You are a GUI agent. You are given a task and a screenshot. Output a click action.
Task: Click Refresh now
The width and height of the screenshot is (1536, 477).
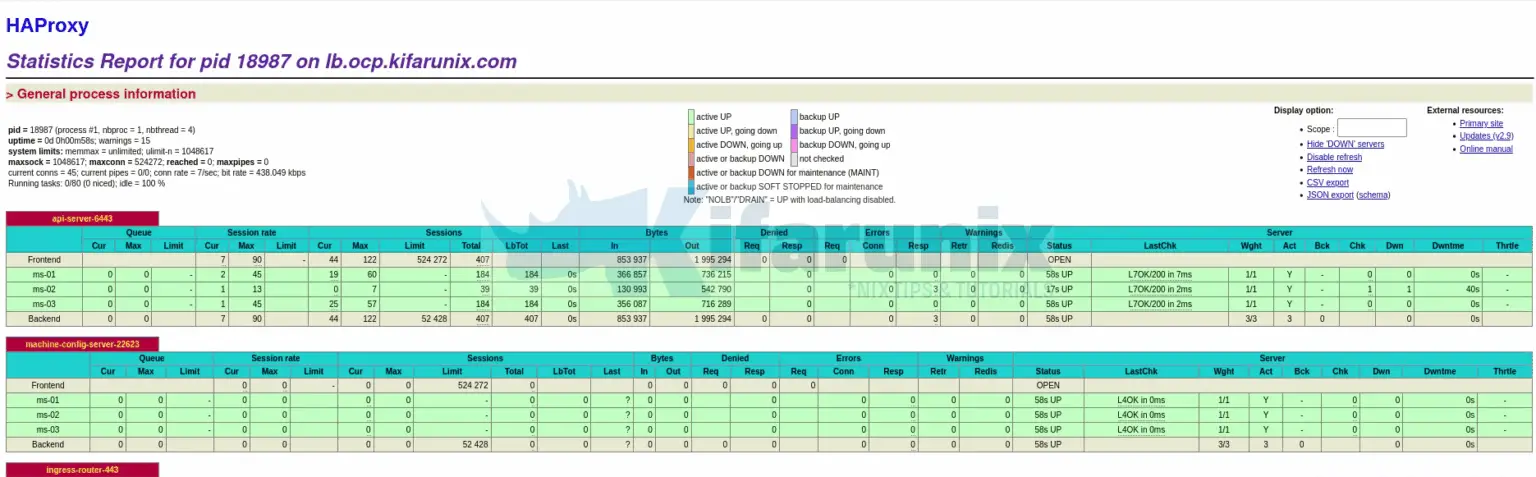point(1329,170)
